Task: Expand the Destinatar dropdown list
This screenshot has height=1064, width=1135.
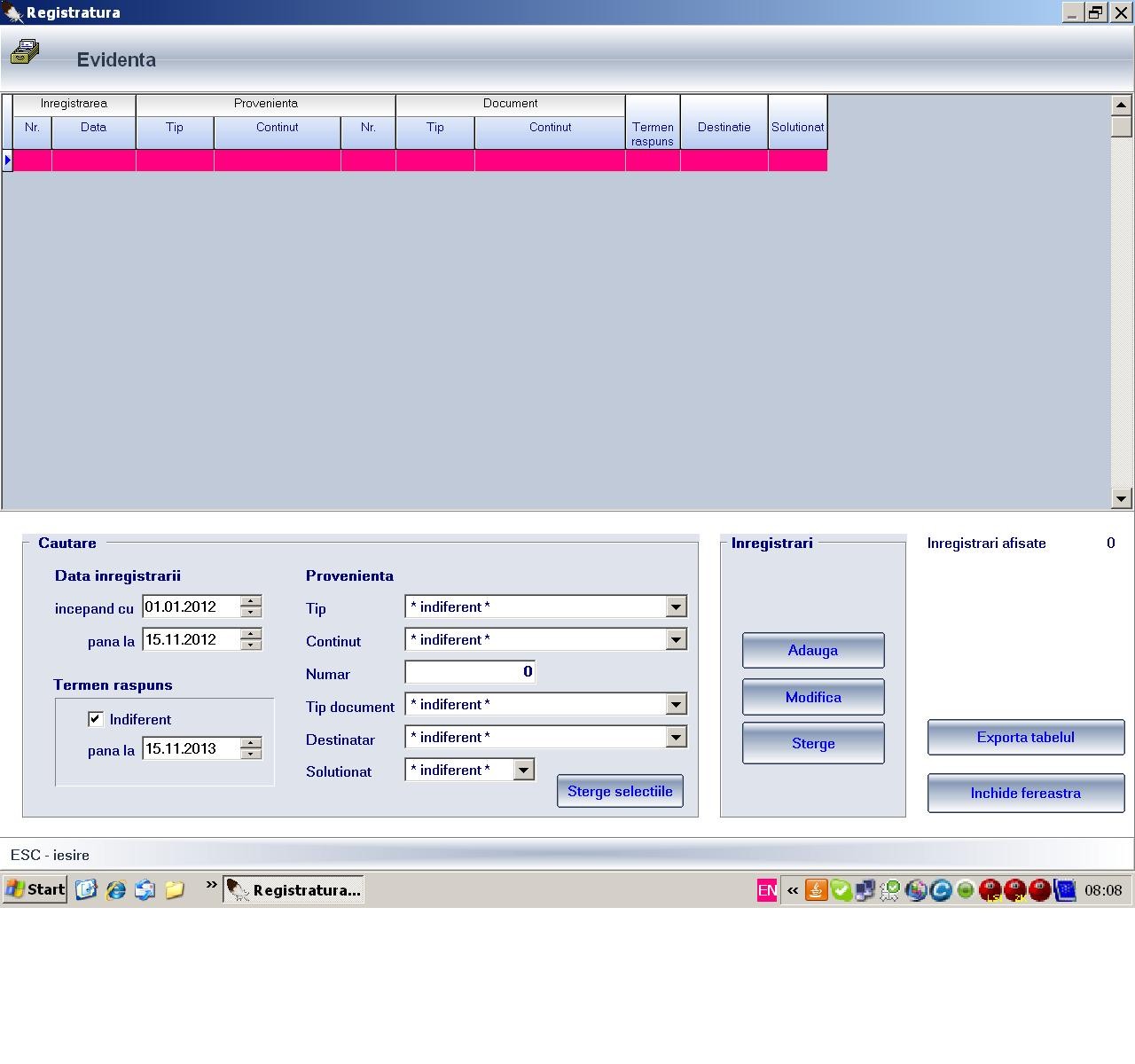Action: click(676, 738)
